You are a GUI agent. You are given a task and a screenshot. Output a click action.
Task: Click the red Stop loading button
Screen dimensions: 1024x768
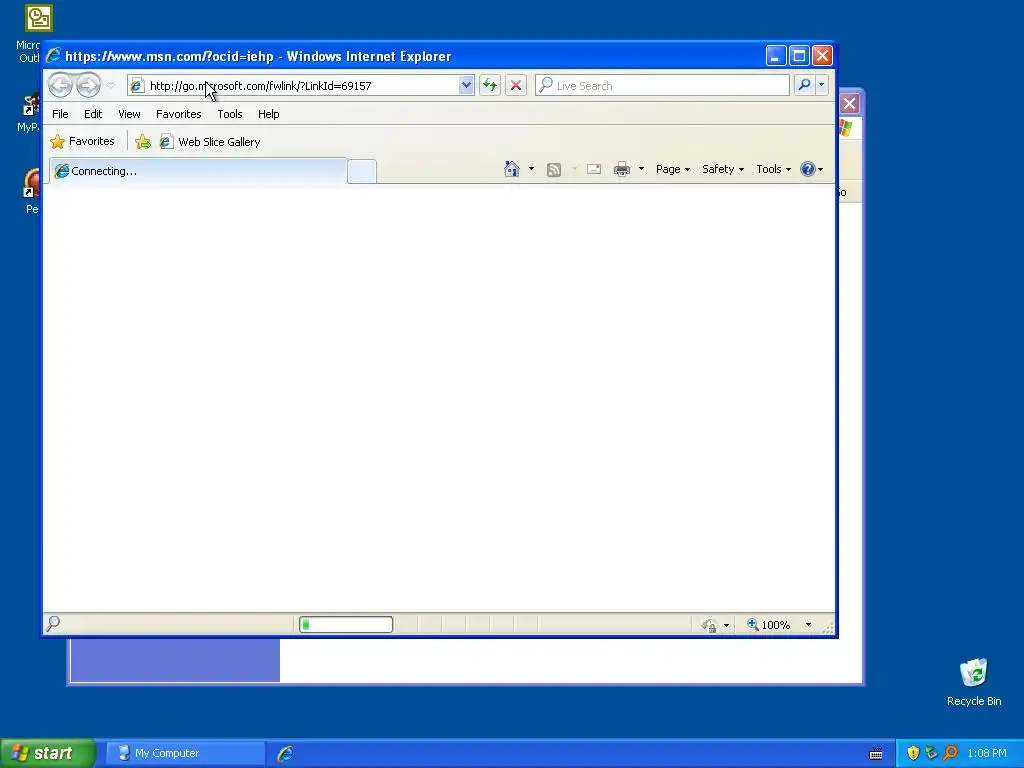pos(516,86)
